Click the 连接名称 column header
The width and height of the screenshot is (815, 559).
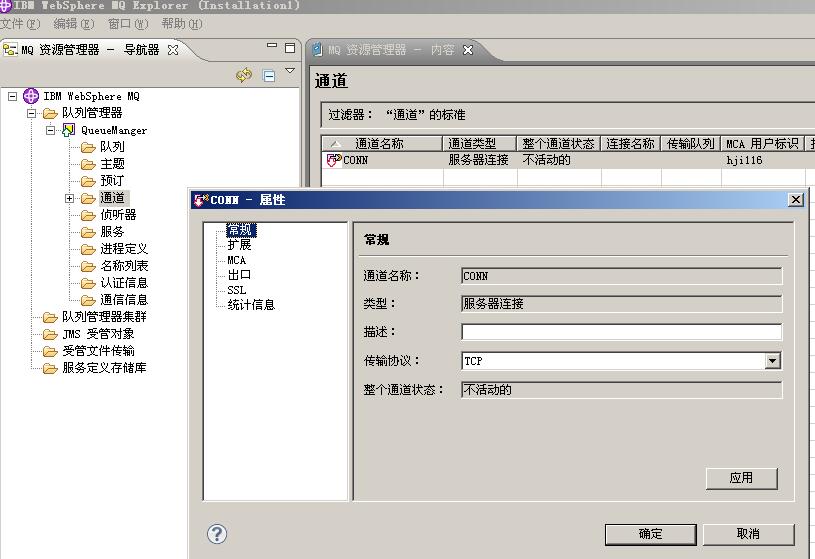[x=630, y=144]
